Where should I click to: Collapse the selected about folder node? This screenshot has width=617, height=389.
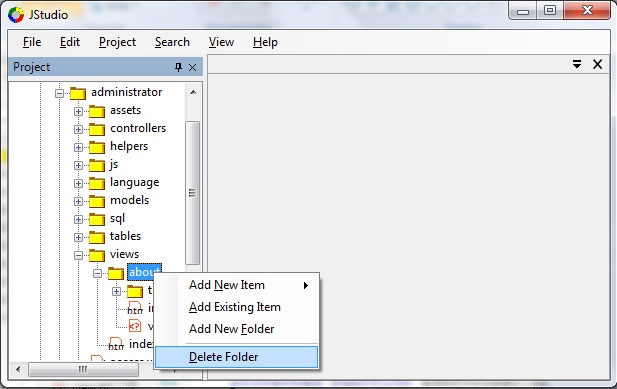(x=97, y=273)
